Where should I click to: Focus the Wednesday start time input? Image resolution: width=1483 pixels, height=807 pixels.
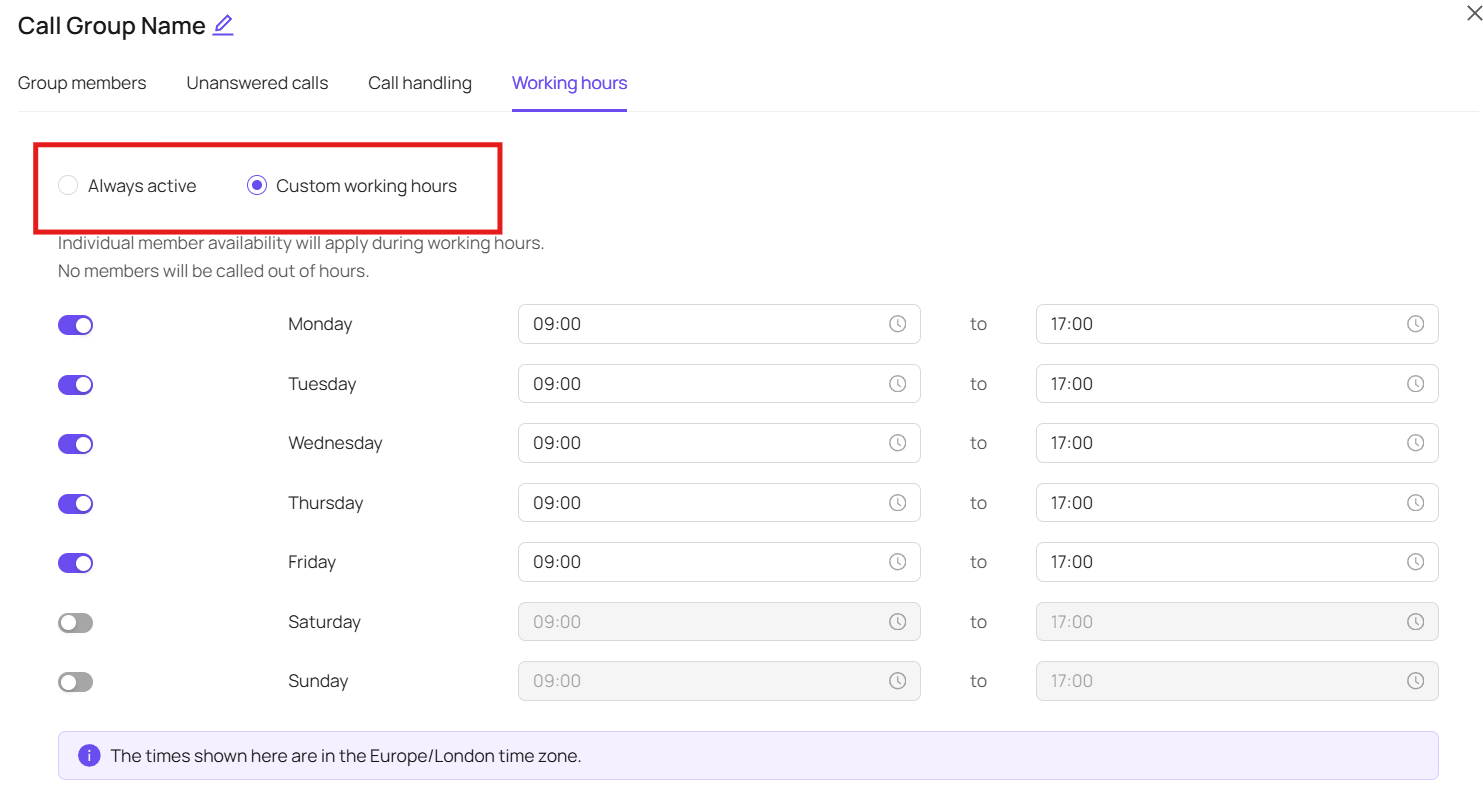coord(719,443)
